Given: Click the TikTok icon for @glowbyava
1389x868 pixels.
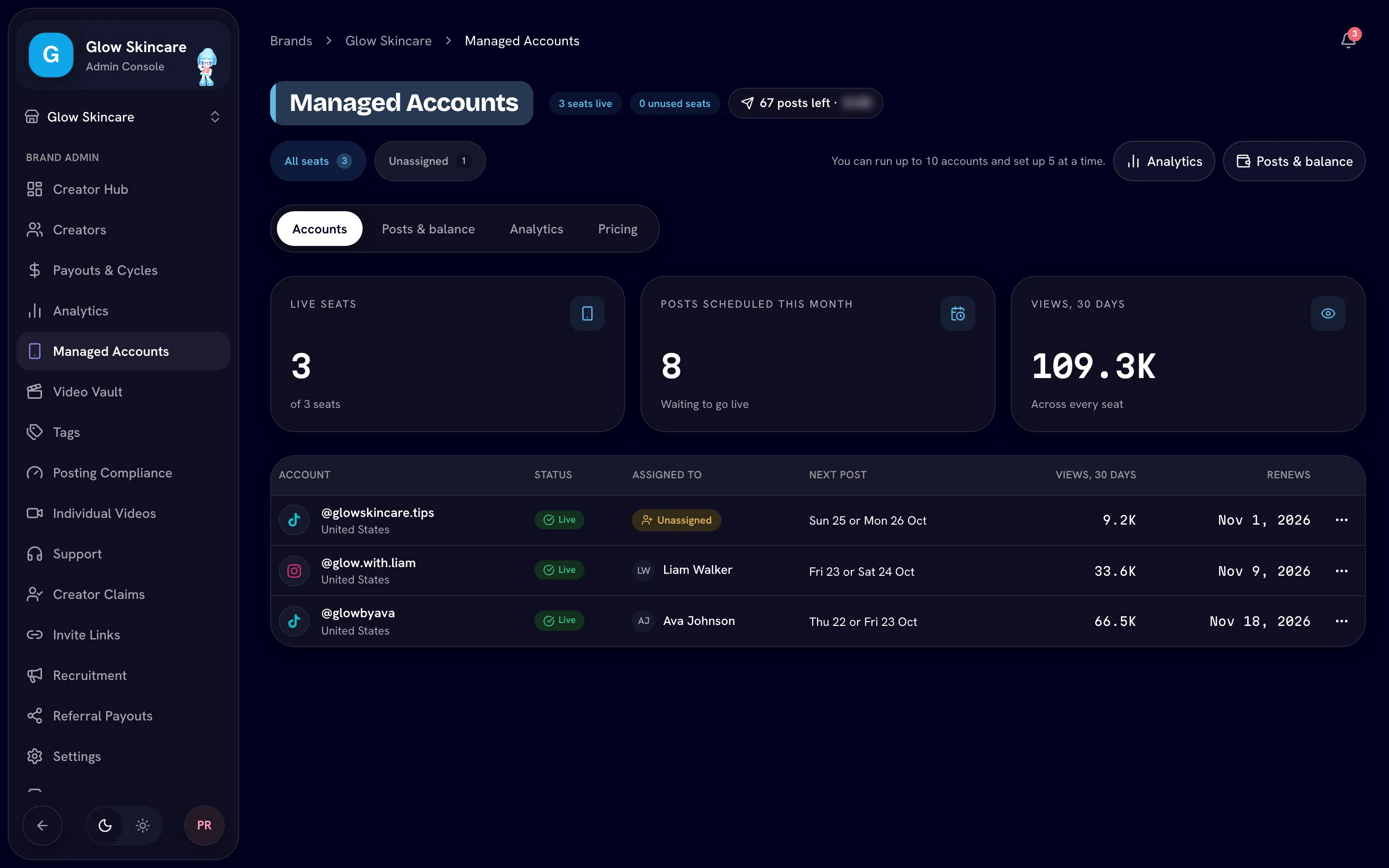Looking at the screenshot, I should 295,621.
